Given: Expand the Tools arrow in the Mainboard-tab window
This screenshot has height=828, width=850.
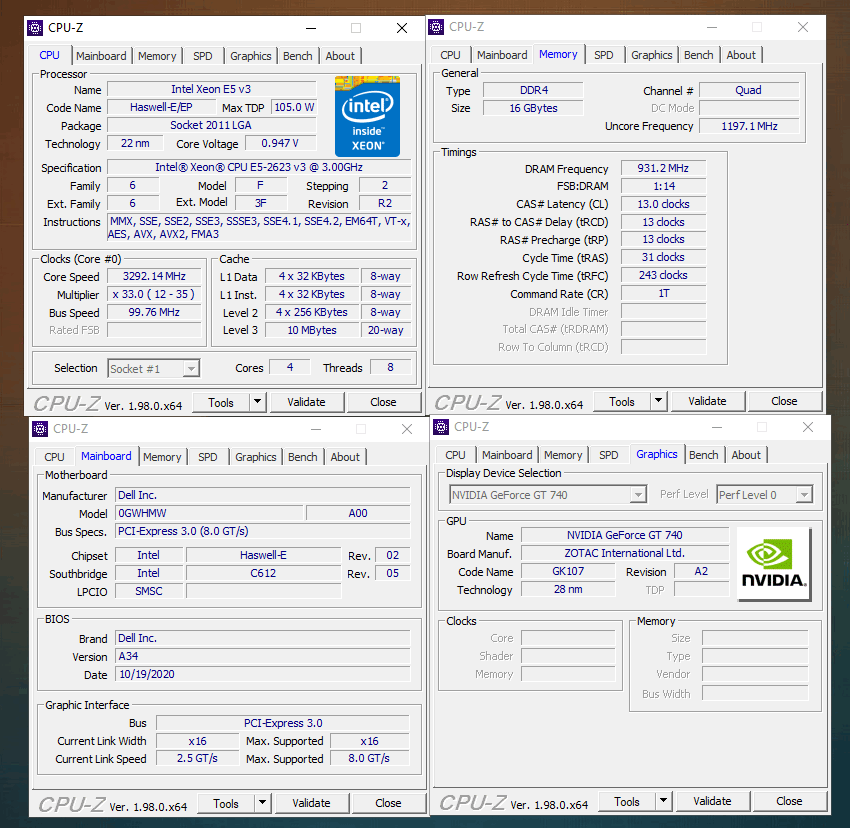Looking at the screenshot, I should pyautogui.click(x=262, y=803).
